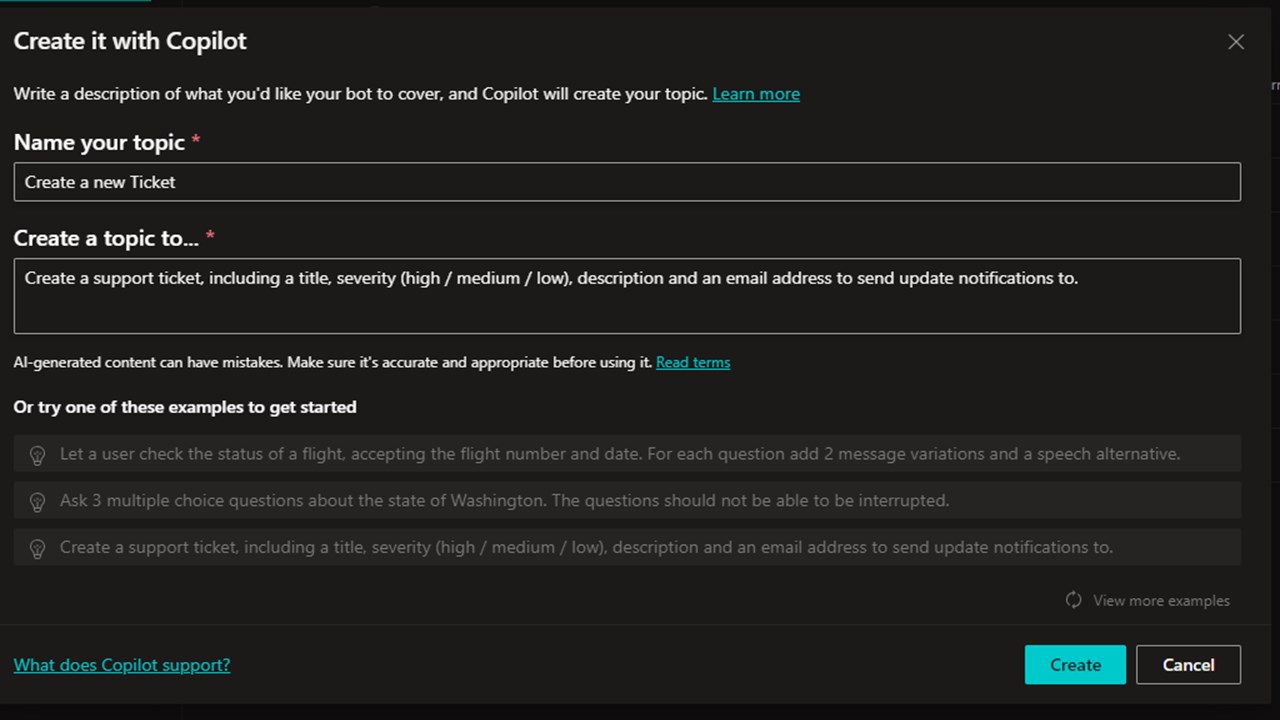Click lightbulb icon beside support ticket example
This screenshot has height=720, width=1280.
(37, 548)
